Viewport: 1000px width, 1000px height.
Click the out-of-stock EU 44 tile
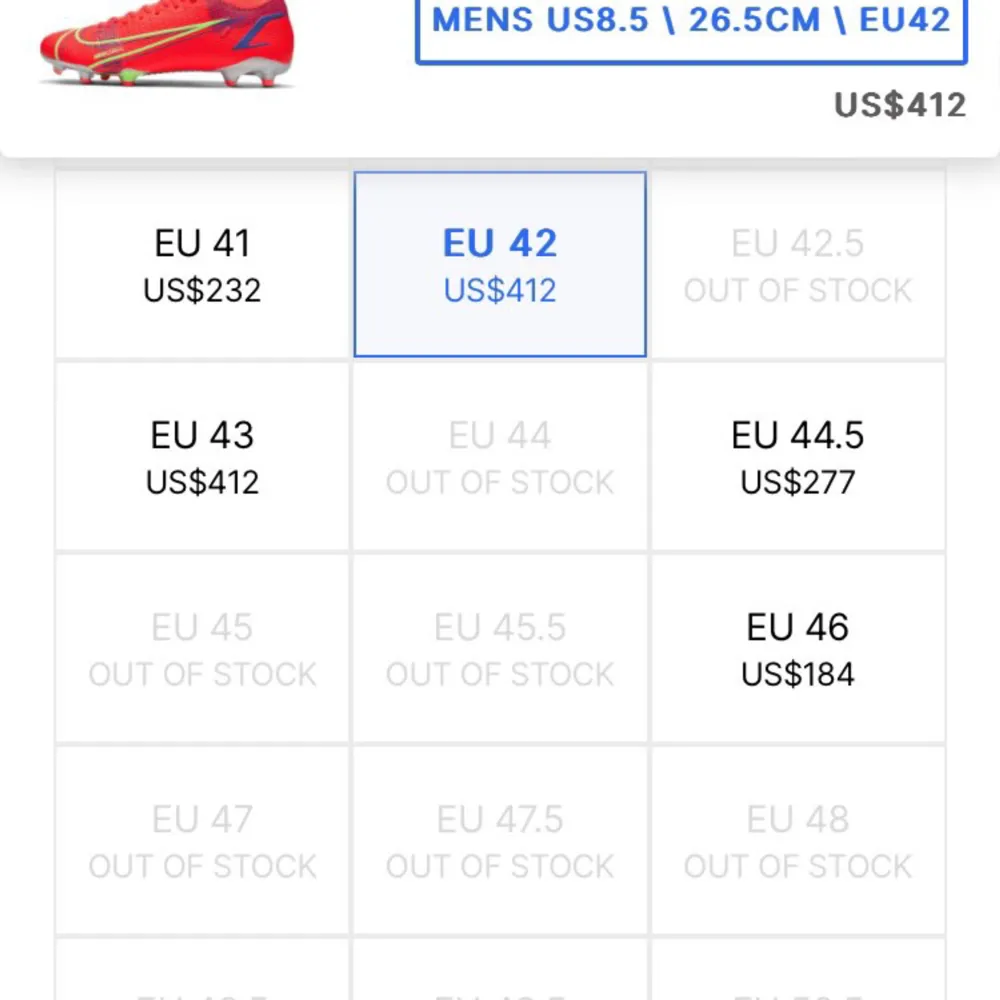[499, 455]
